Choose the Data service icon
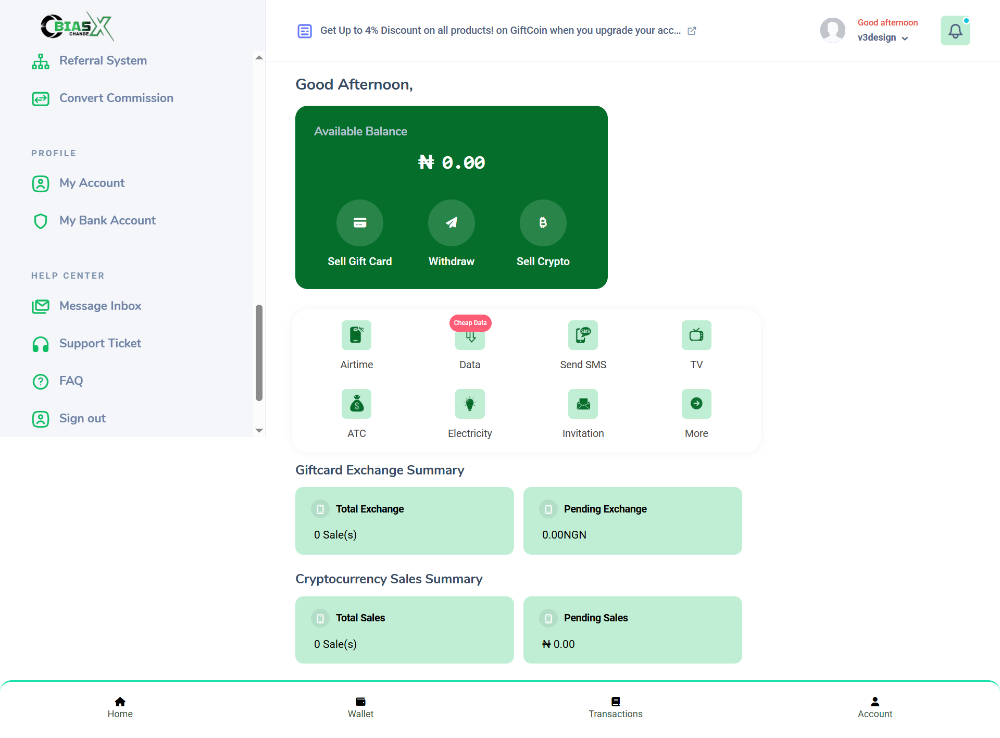This screenshot has height=738, width=1000. pos(470,337)
